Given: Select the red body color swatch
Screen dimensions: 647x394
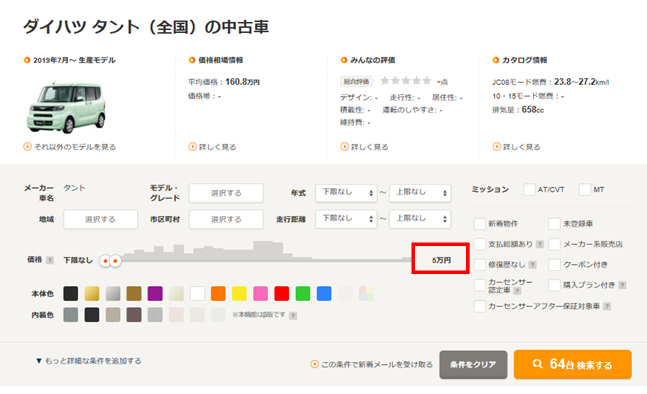Looking at the screenshot, I should (x=282, y=293).
